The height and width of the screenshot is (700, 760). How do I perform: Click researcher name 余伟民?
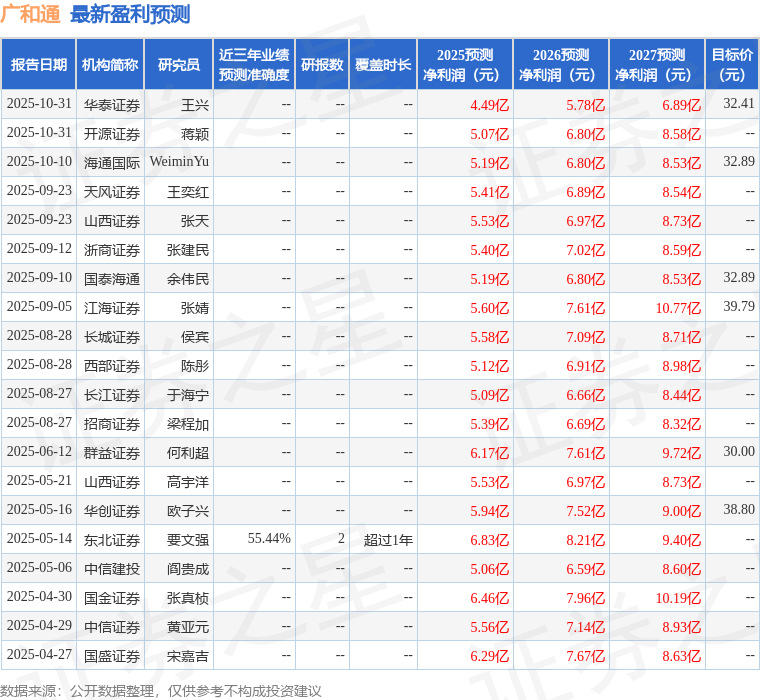pos(188,279)
